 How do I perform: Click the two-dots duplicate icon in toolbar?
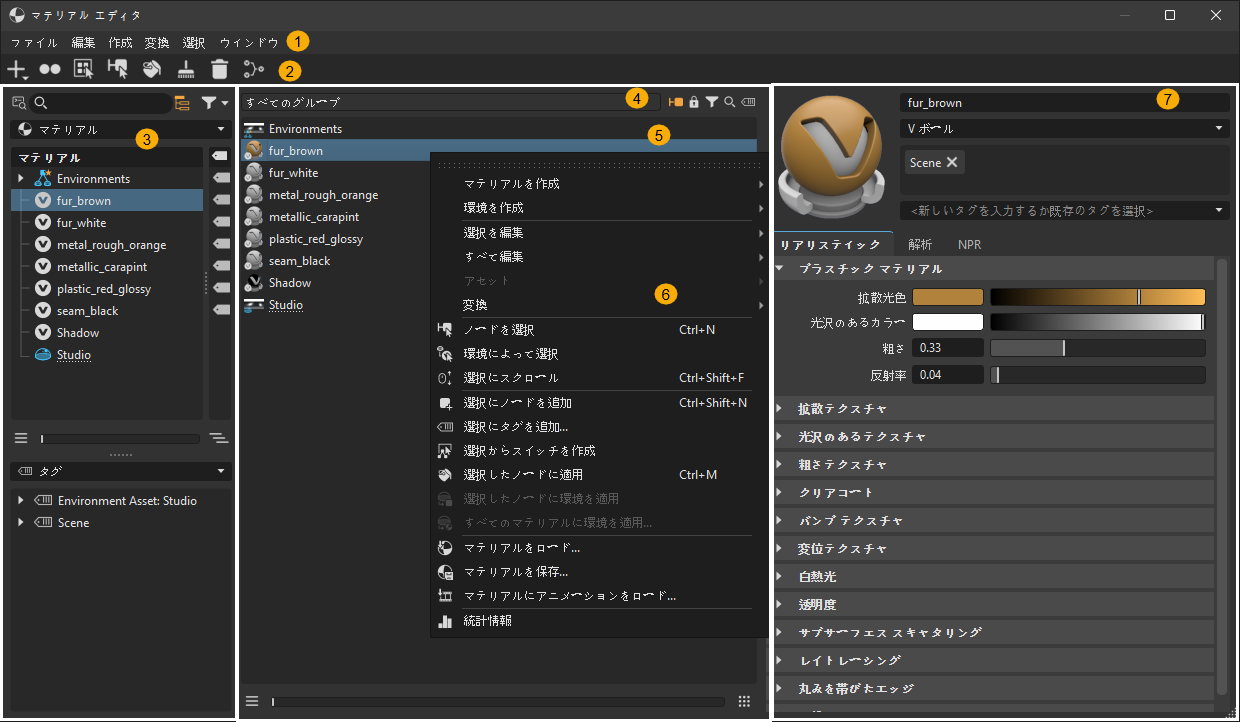pos(50,70)
